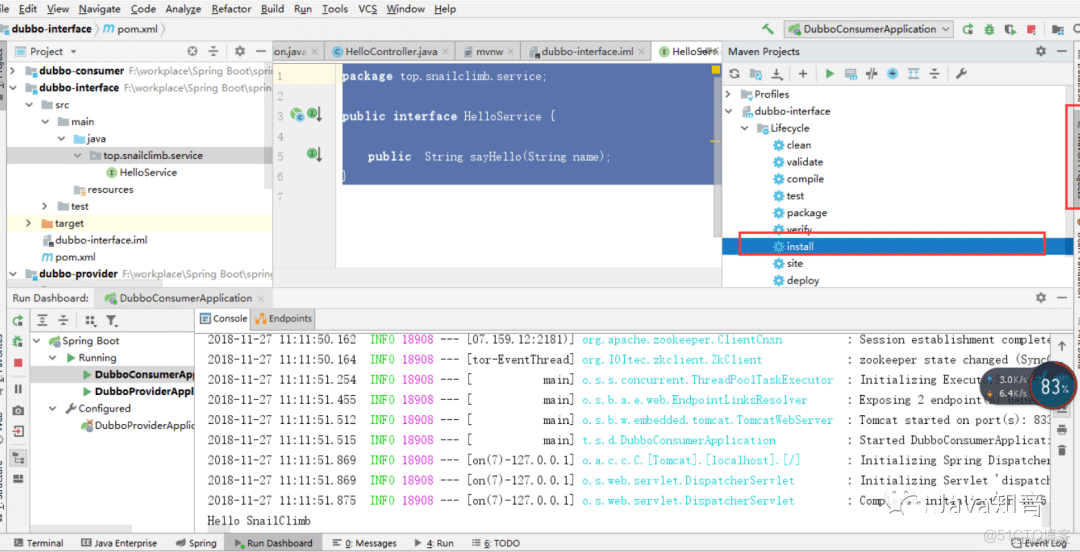This screenshot has height=552, width=1080.
Task: Reimport all Maven projects
Action: (734, 74)
